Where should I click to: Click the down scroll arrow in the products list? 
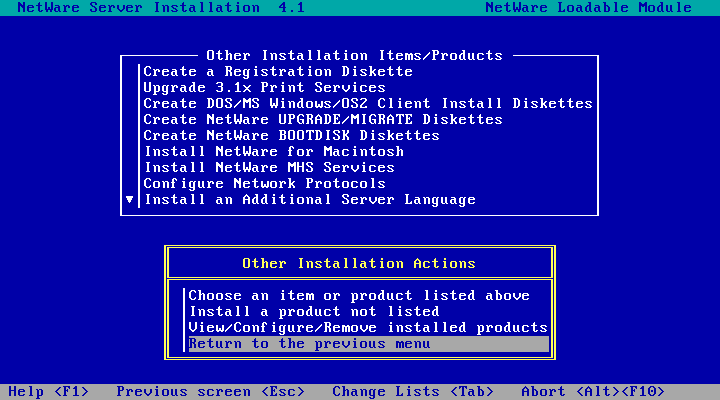coord(129,200)
